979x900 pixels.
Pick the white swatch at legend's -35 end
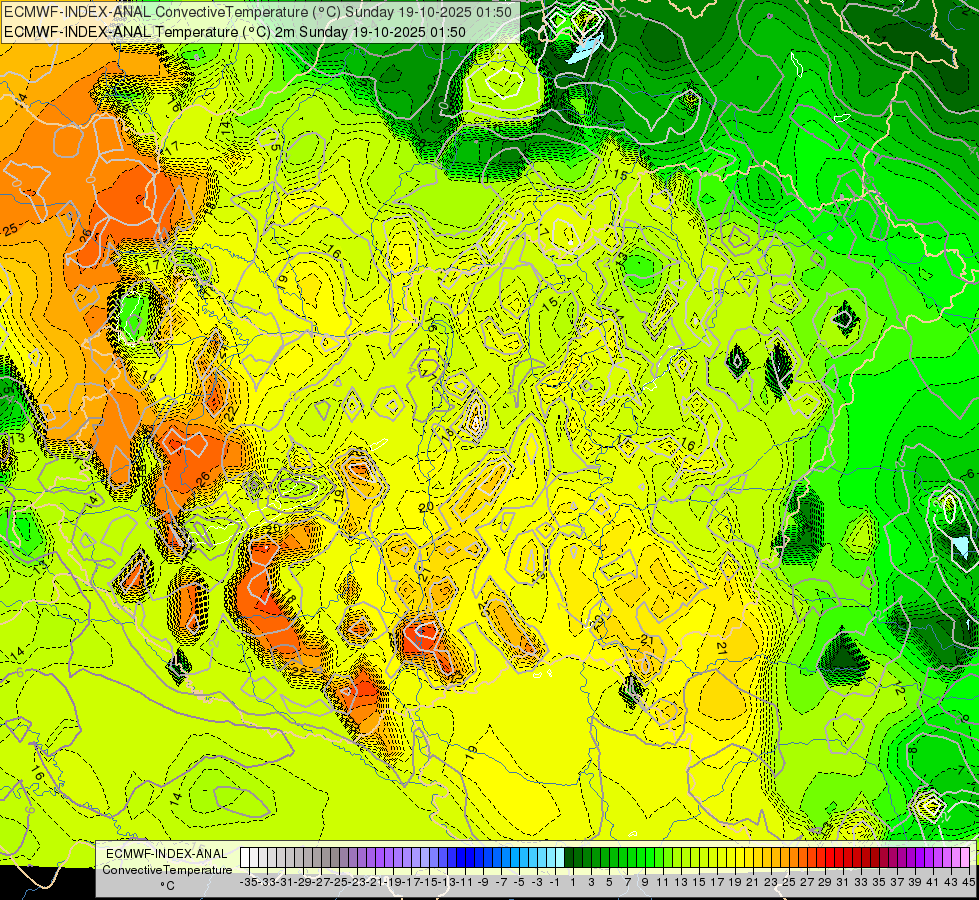click(245, 857)
